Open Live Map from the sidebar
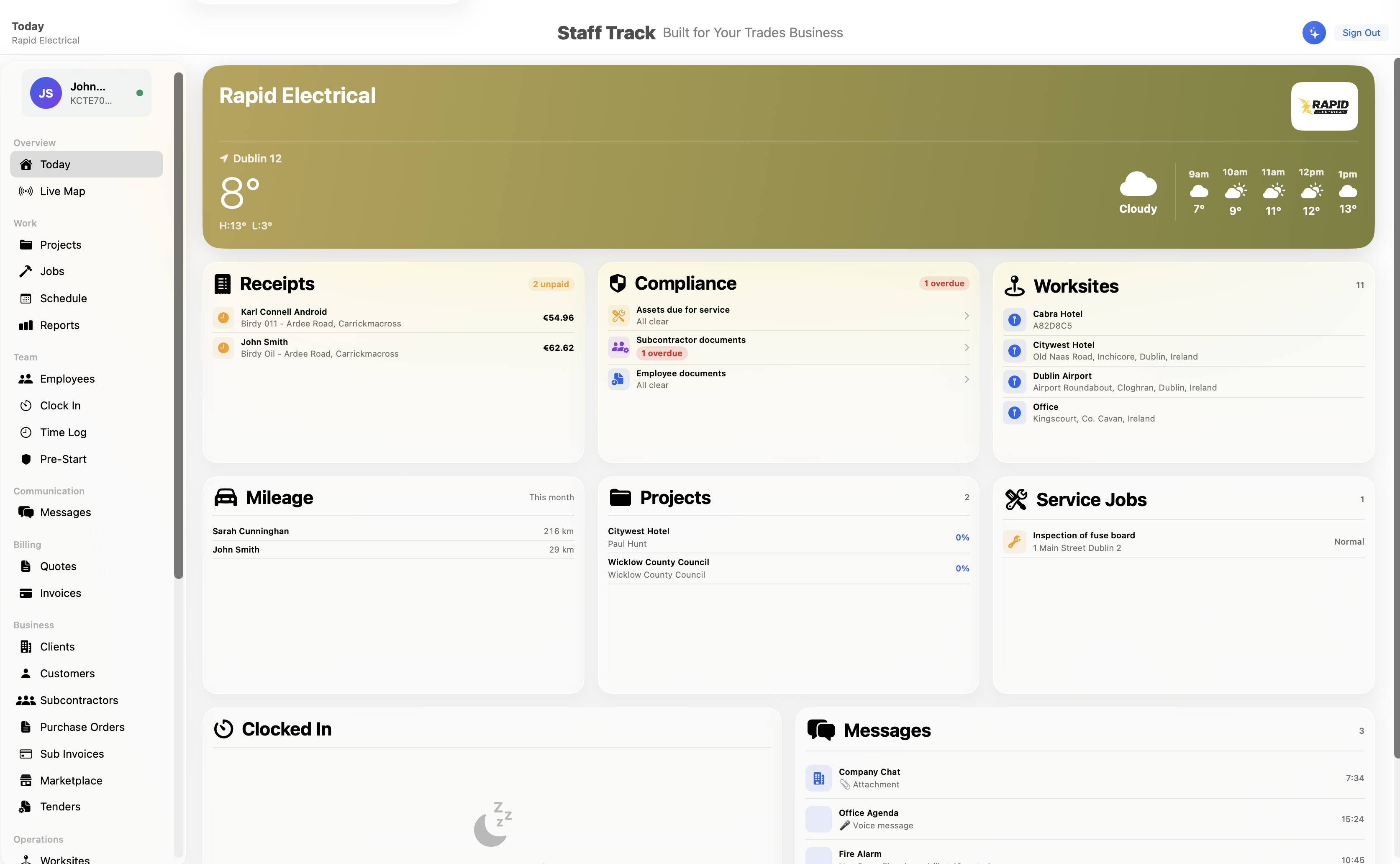 (x=86, y=191)
